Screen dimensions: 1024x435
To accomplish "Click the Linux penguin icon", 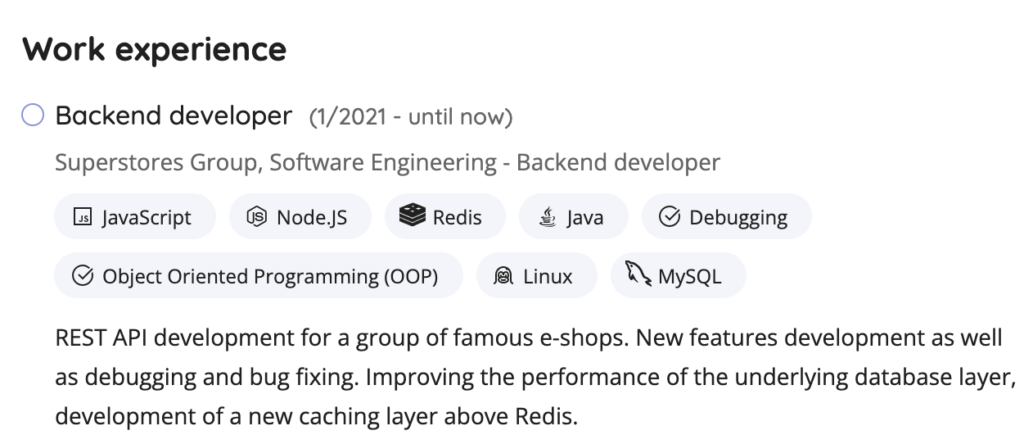I will click(x=504, y=276).
